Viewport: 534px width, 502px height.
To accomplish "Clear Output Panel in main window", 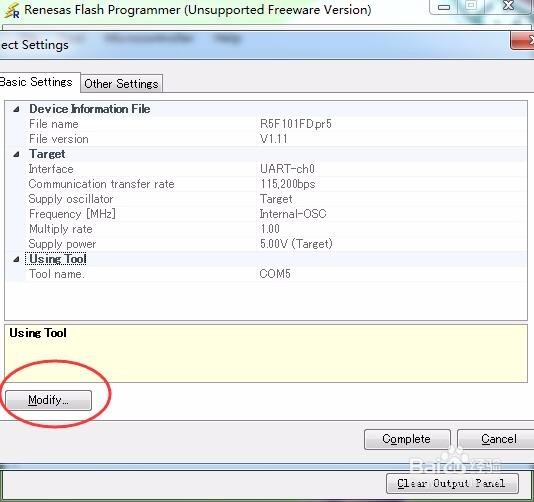I will 452,483.
